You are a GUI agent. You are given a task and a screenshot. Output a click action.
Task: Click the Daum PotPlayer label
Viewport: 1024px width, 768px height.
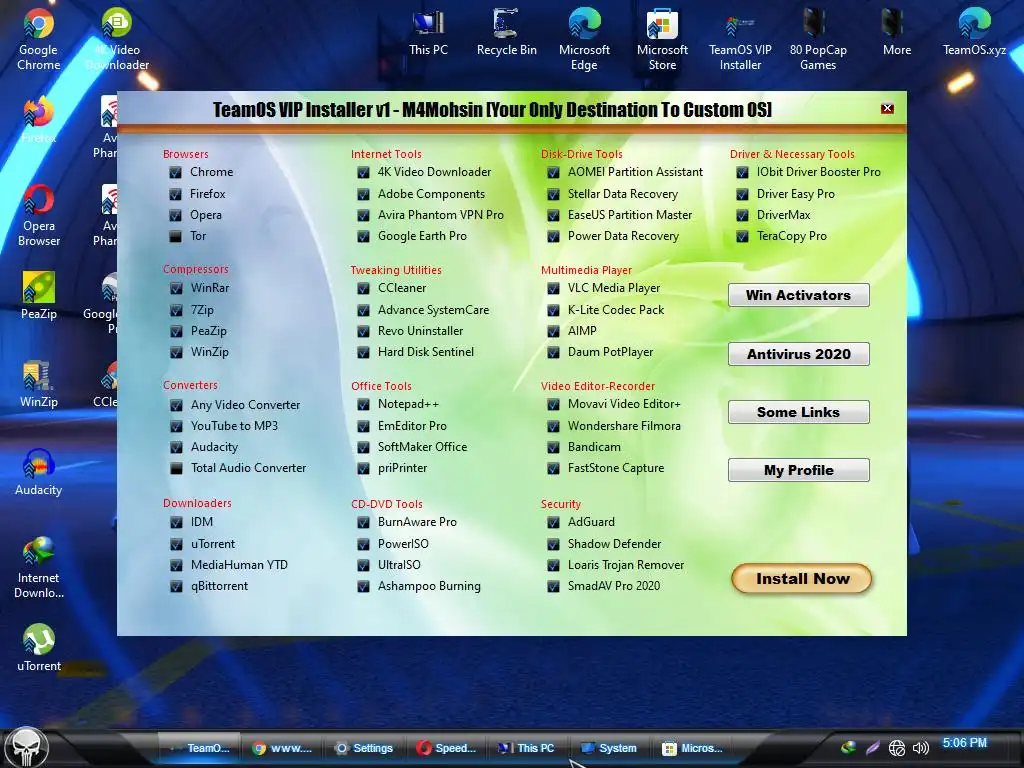[610, 352]
